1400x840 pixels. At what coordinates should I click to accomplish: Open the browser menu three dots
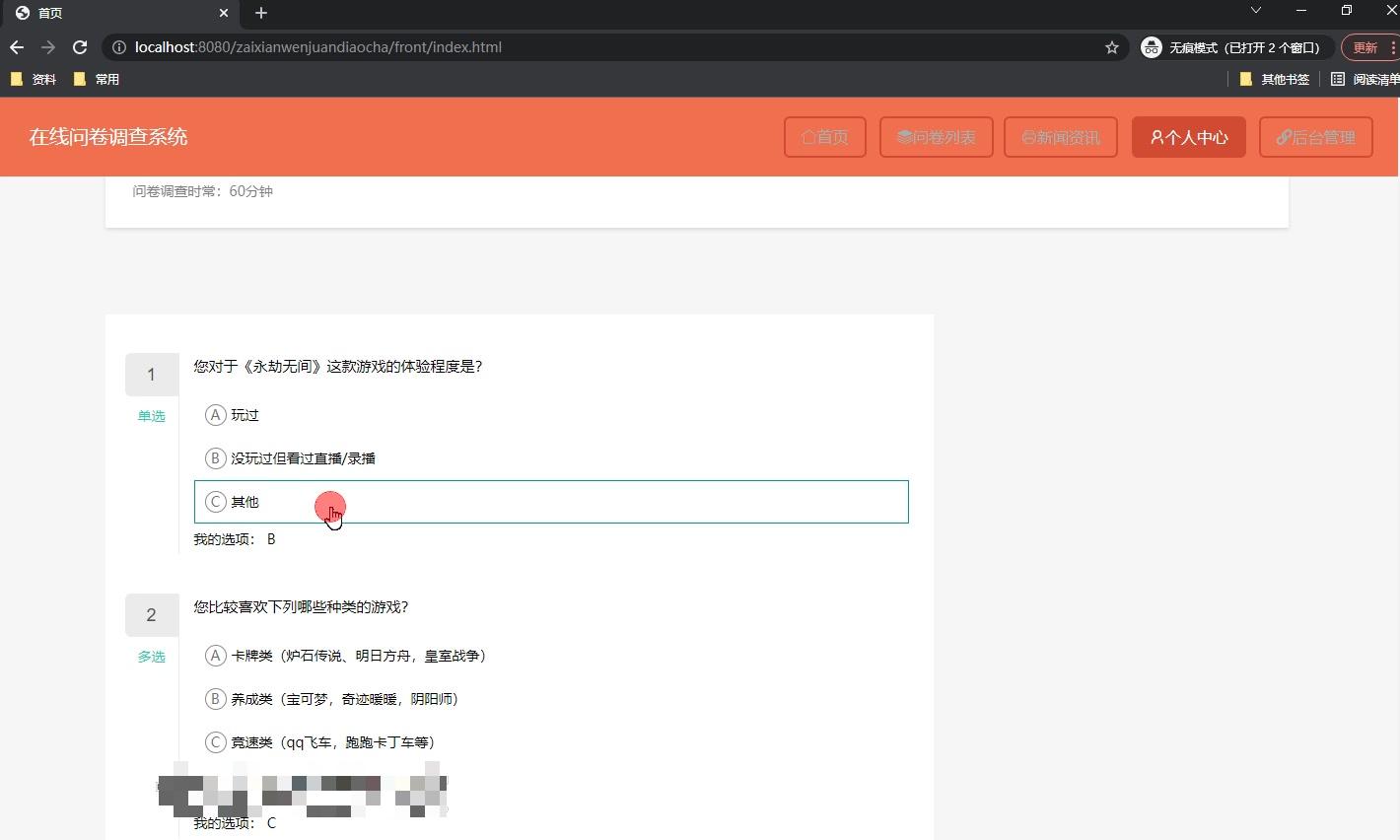pos(1393,47)
